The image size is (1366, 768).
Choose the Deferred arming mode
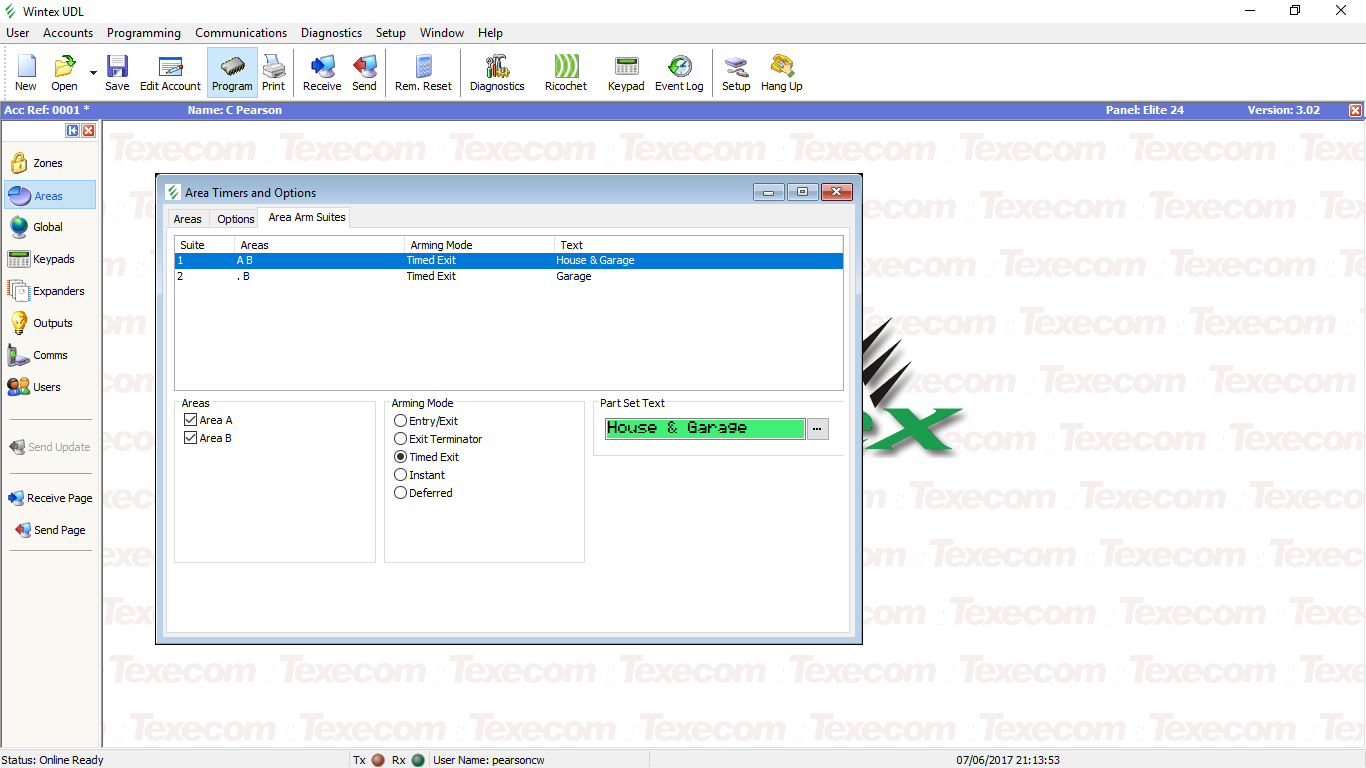coord(401,494)
